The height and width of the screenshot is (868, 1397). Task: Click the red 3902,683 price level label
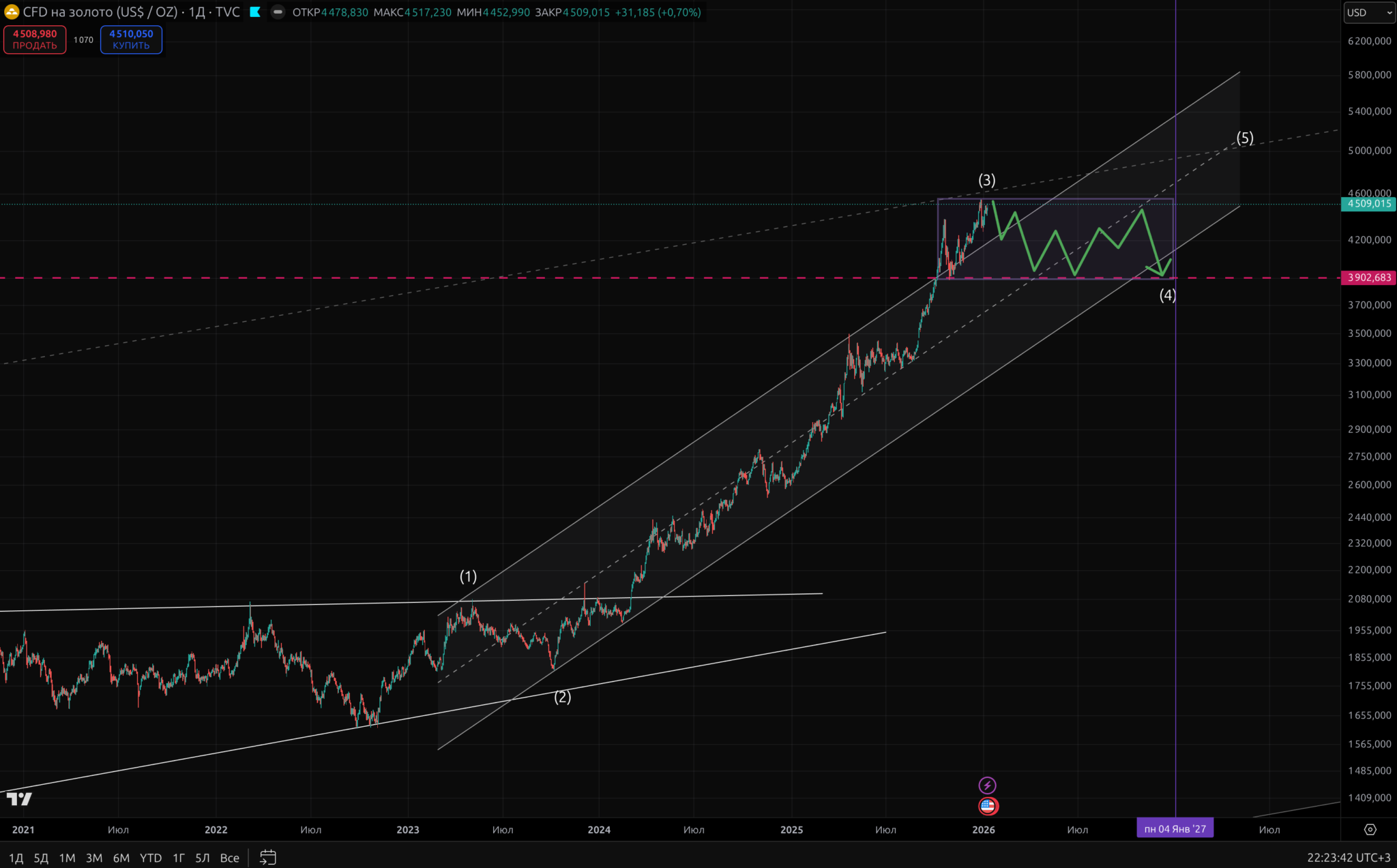tap(1368, 278)
